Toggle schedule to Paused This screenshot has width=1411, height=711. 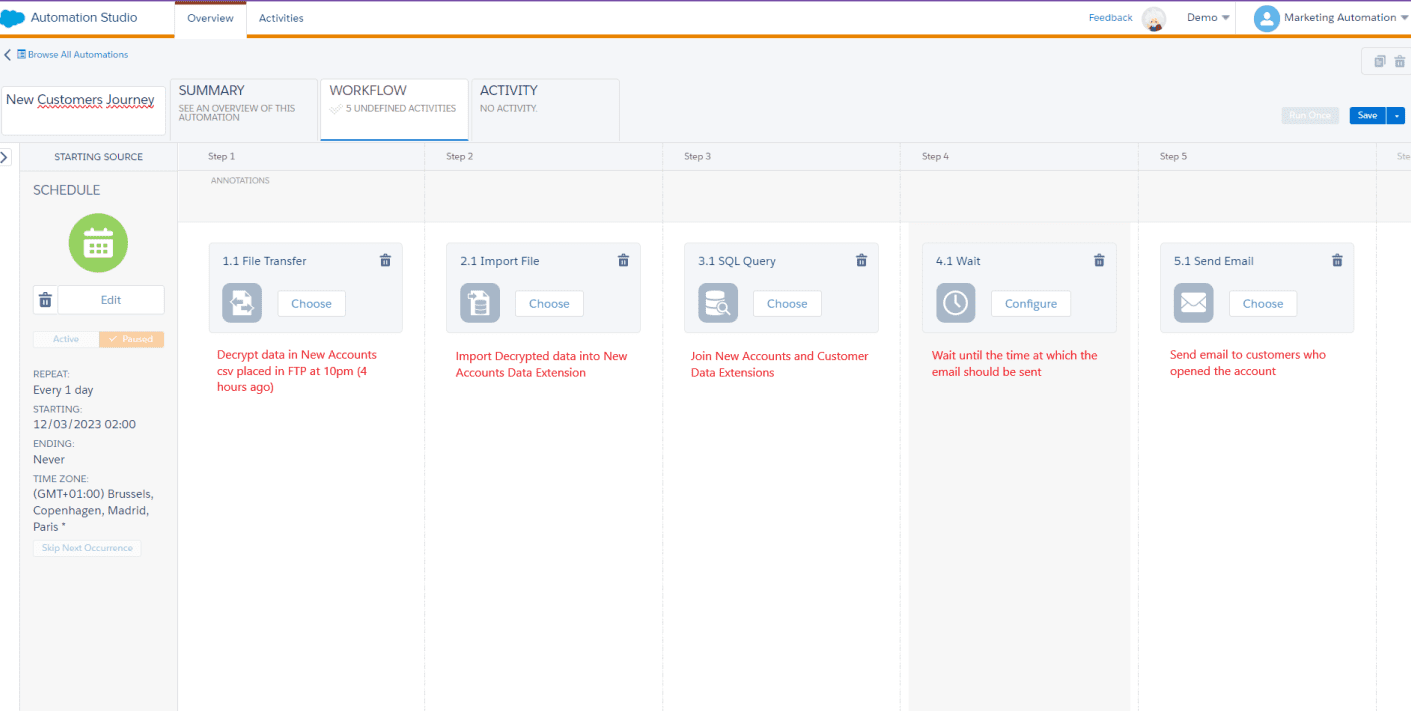[x=132, y=339]
